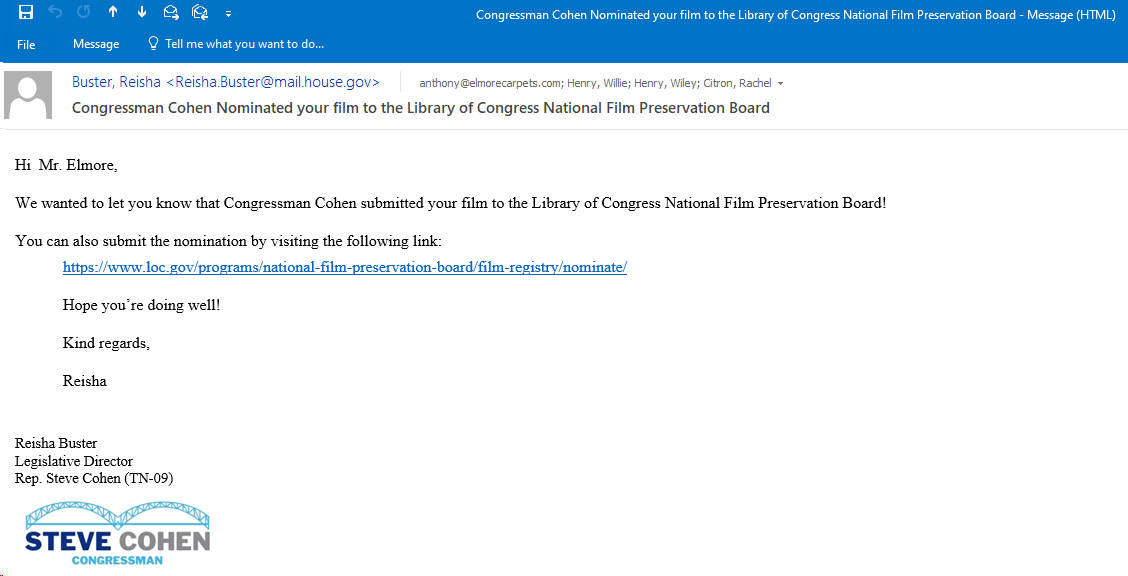Select recipient anthony@elmorecarpets.com
This screenshot has width=1128, height=576.
[x=490, y=83]
